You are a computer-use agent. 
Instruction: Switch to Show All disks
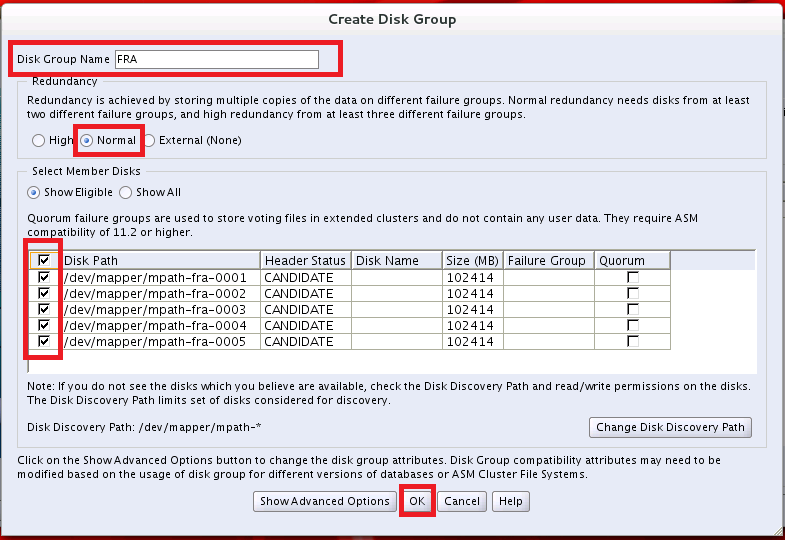pyautogui.click(x=126, y=192)
